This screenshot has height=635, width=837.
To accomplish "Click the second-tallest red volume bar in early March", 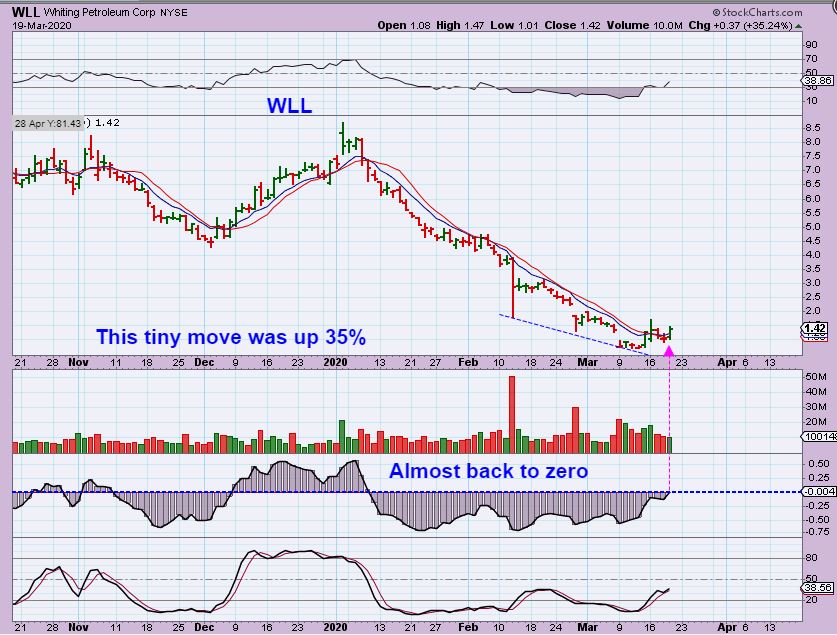I will click(575, 430).
